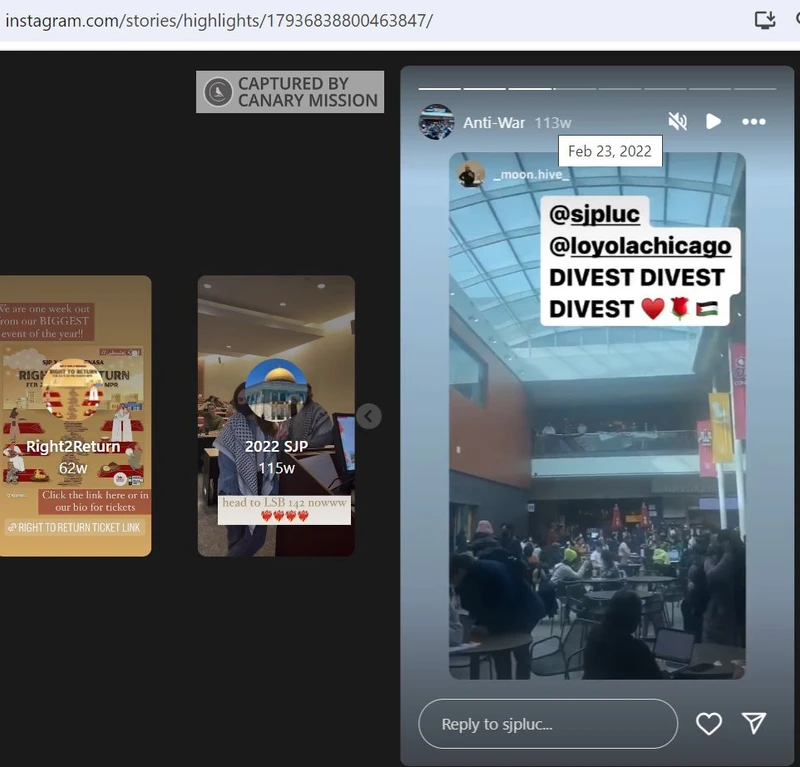800x767 pixels.
Task: Click the _moon.hive_ small avatar
Action: point(471,174)
